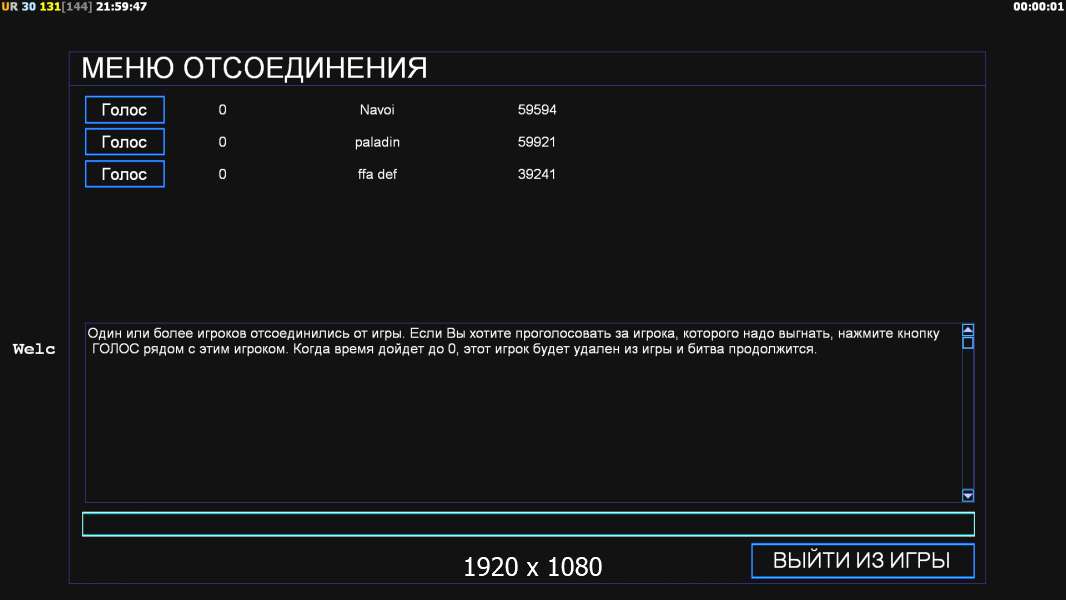Select player name ffa def
The width and height of the screenshot is (1066, 600).
pos(377,174)
